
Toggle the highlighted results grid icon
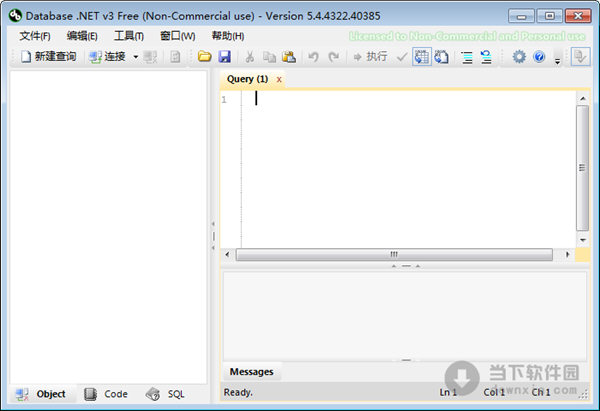pos(422,57)
